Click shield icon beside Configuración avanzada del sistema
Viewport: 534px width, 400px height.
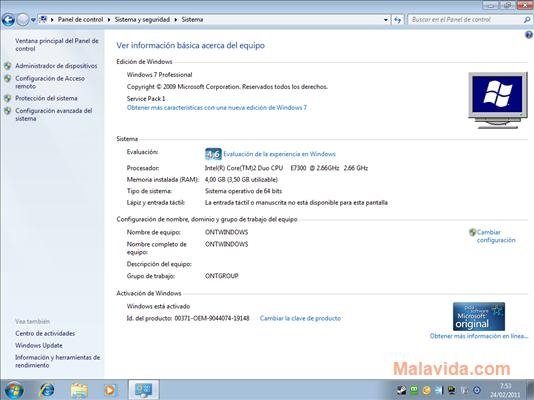click(7, 111)
